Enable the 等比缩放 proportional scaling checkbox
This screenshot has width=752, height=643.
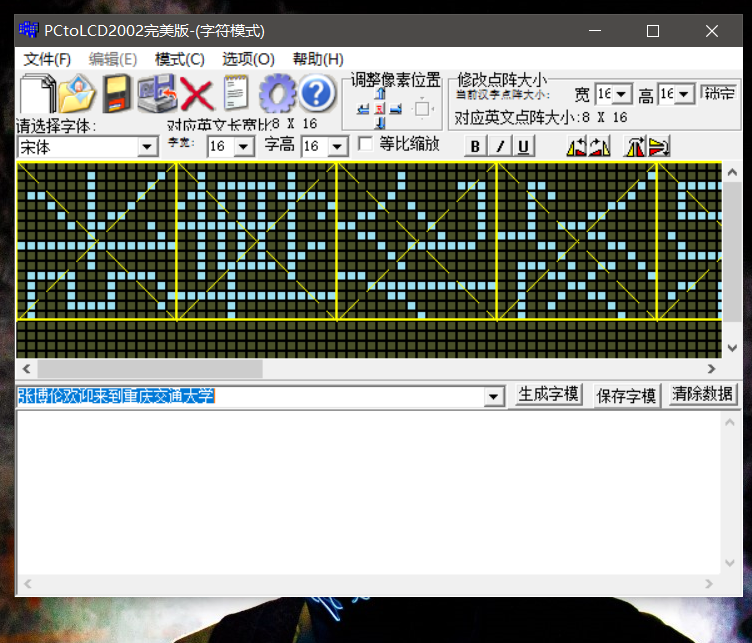tap(365, 144)
